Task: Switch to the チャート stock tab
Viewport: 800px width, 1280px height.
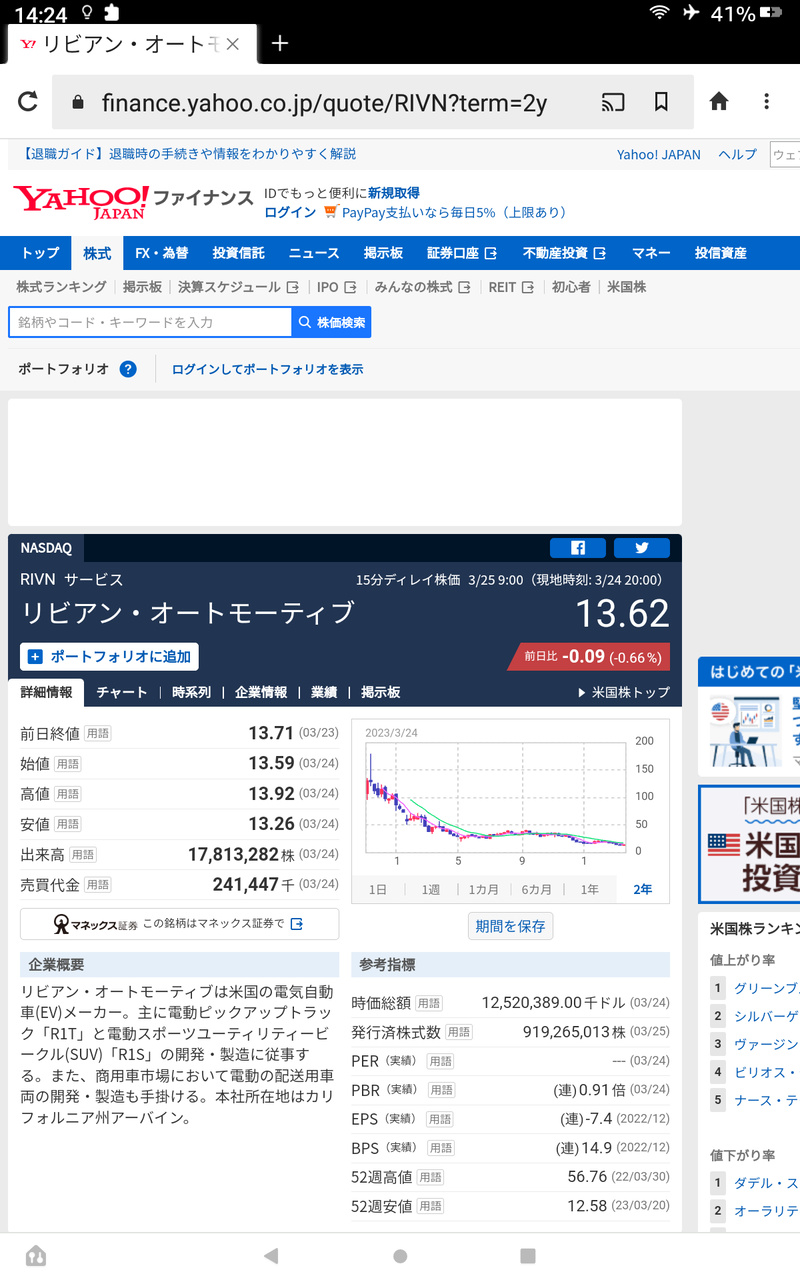Action: click(x=122, y=692)
